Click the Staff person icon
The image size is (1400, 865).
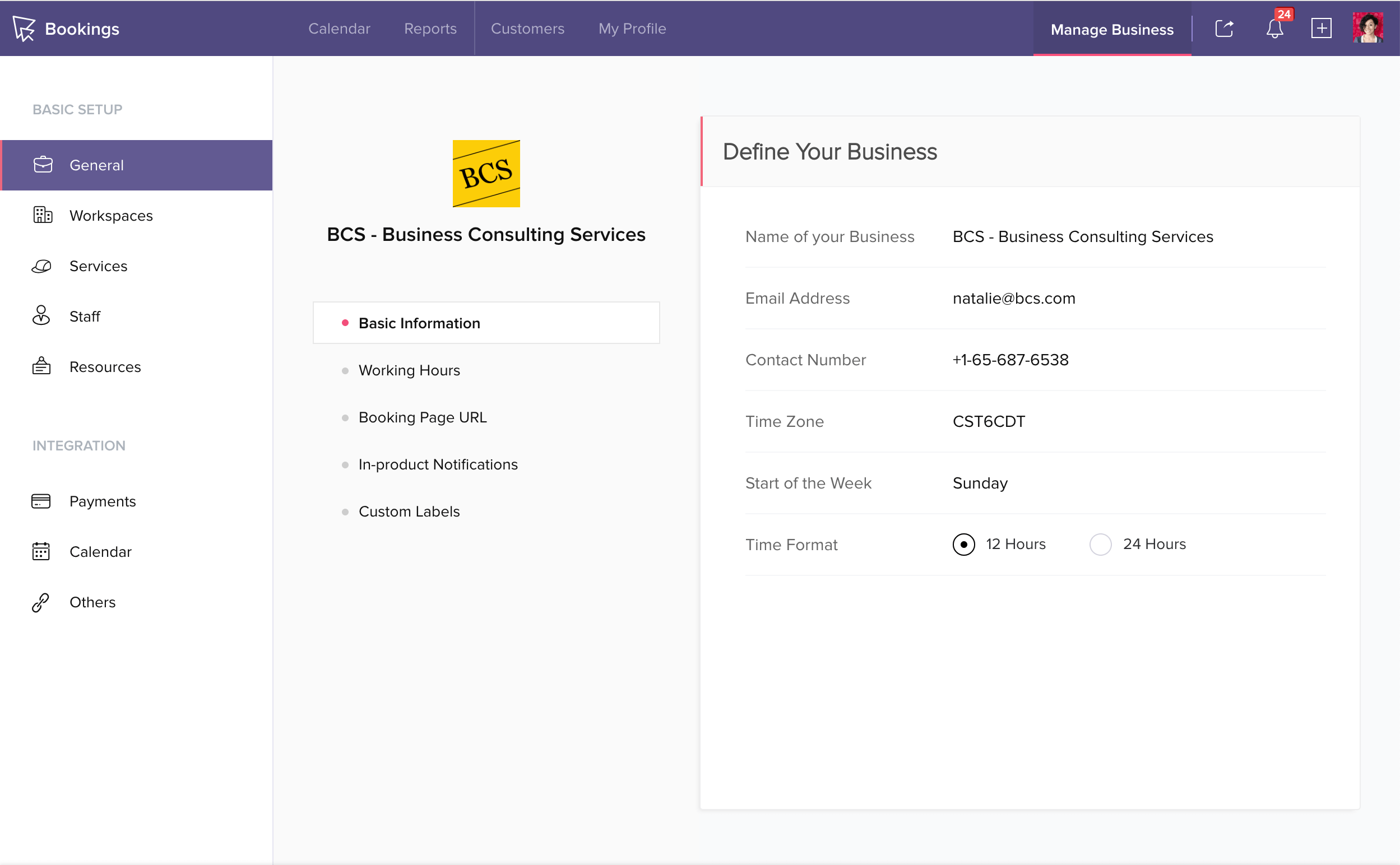(x=41, y=316)
